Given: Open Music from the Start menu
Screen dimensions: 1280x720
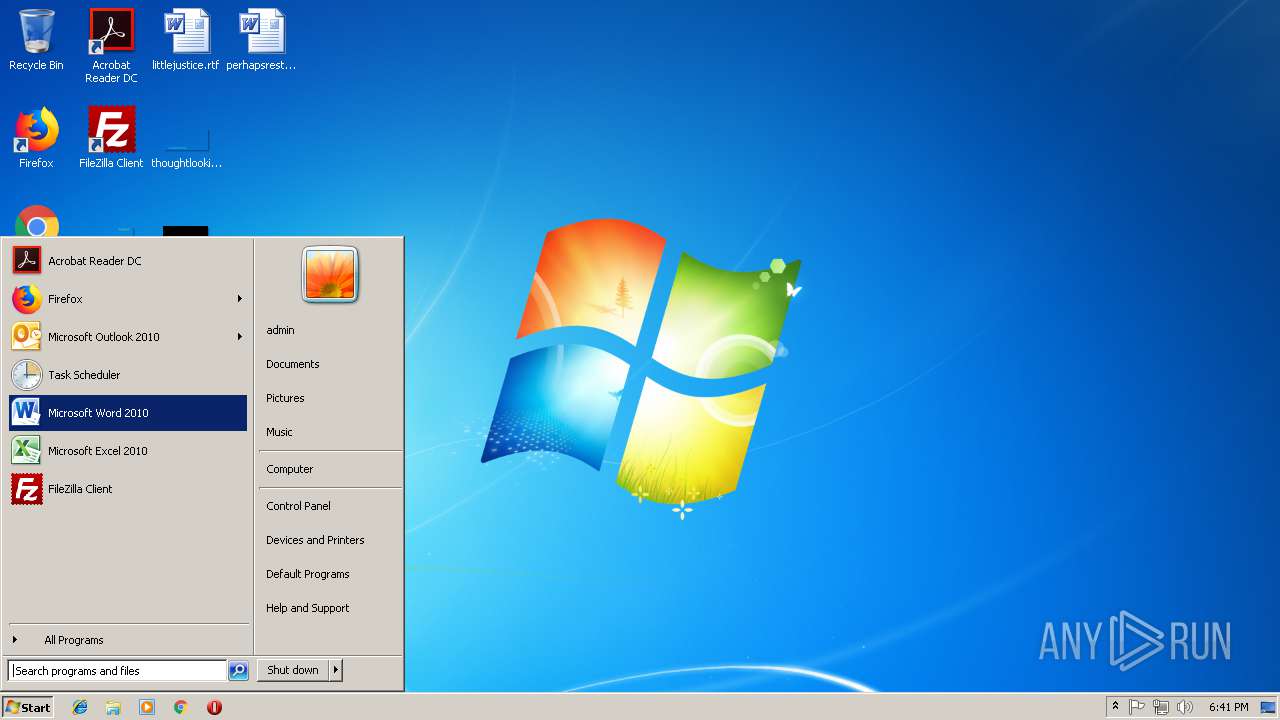Looking at the screenshot, I should click(x=330, y=432).
